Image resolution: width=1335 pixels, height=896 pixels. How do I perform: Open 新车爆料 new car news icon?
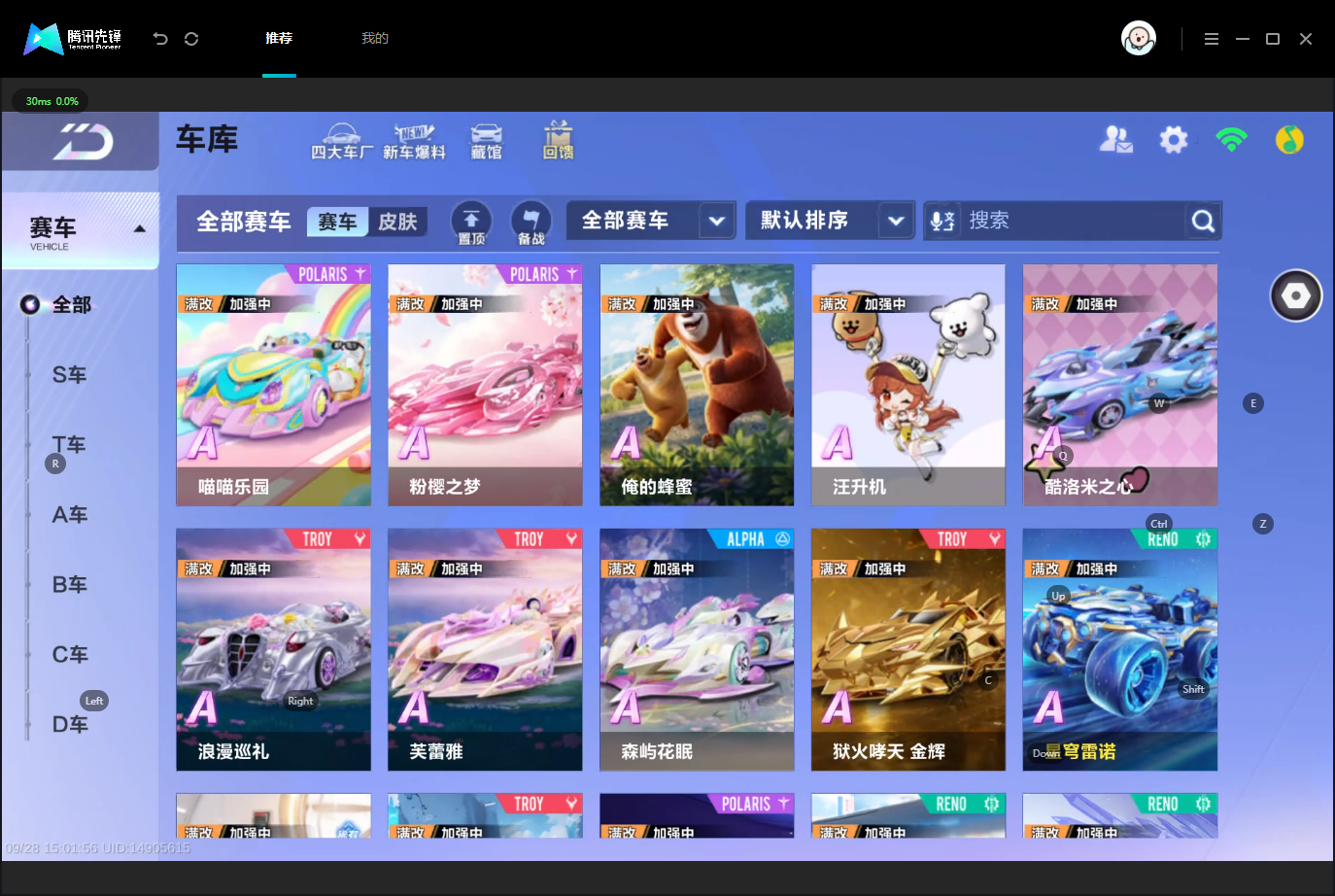pos(414,141)
